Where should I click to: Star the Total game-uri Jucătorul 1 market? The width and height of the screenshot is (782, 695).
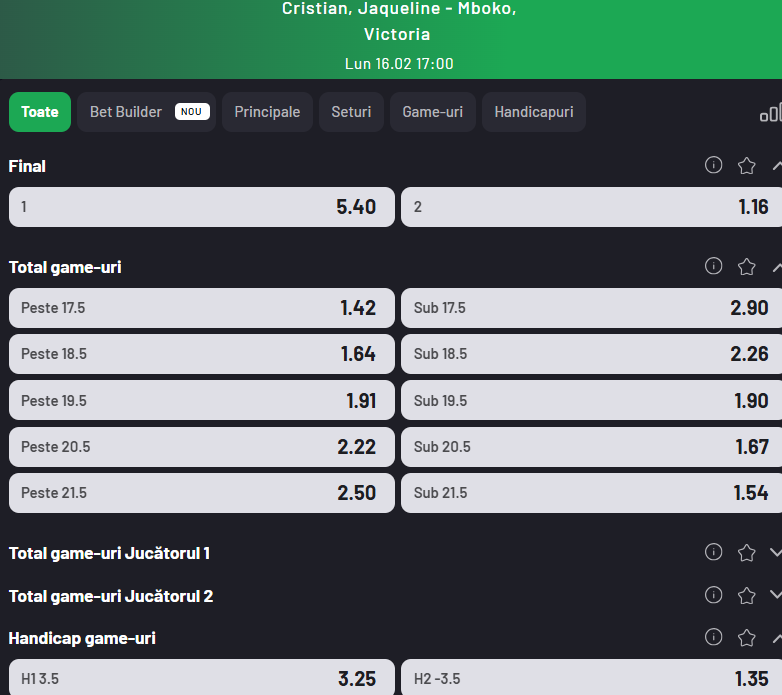746,553
